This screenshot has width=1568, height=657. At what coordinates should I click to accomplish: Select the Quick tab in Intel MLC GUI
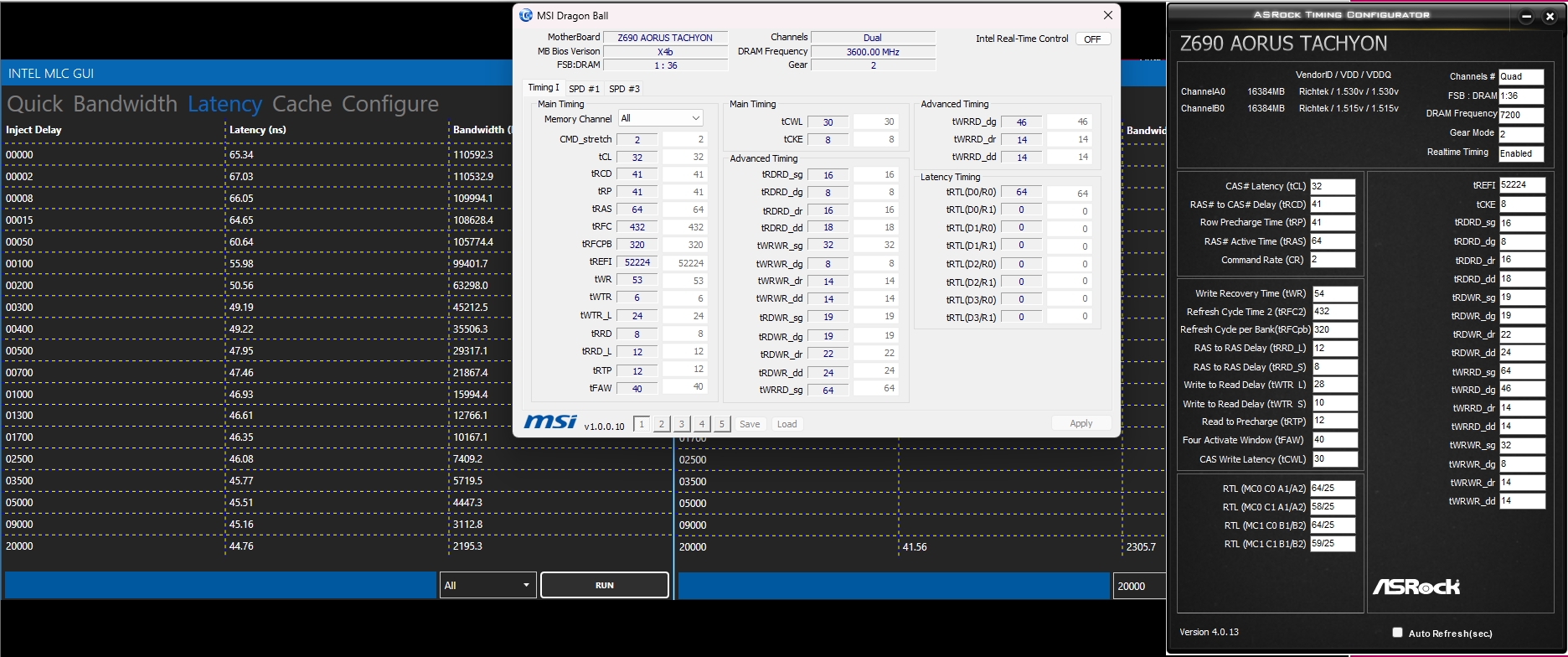pos(35,104)
